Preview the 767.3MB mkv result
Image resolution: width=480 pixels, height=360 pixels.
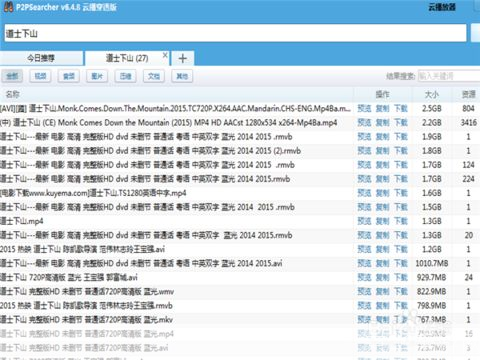tap(364, 320)
